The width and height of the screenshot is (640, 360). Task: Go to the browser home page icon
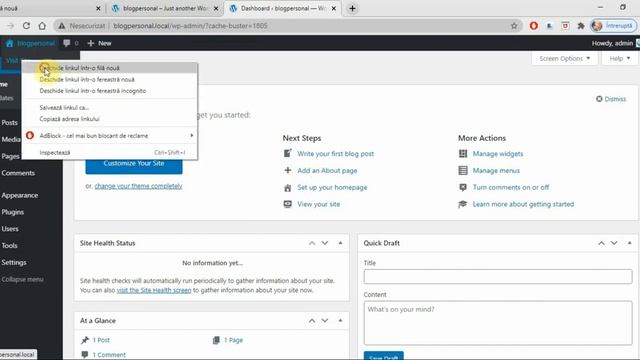[x=42, y=26]
